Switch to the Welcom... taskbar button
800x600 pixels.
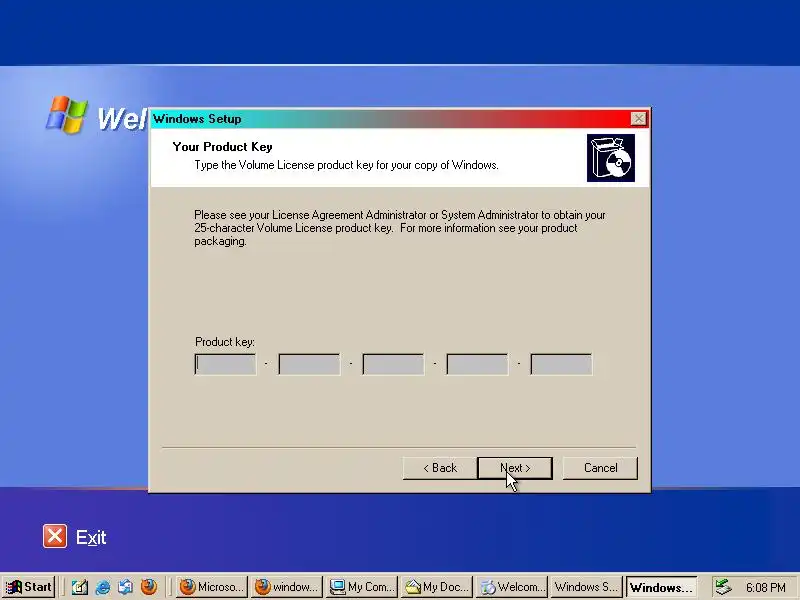(x=512, y=587)
